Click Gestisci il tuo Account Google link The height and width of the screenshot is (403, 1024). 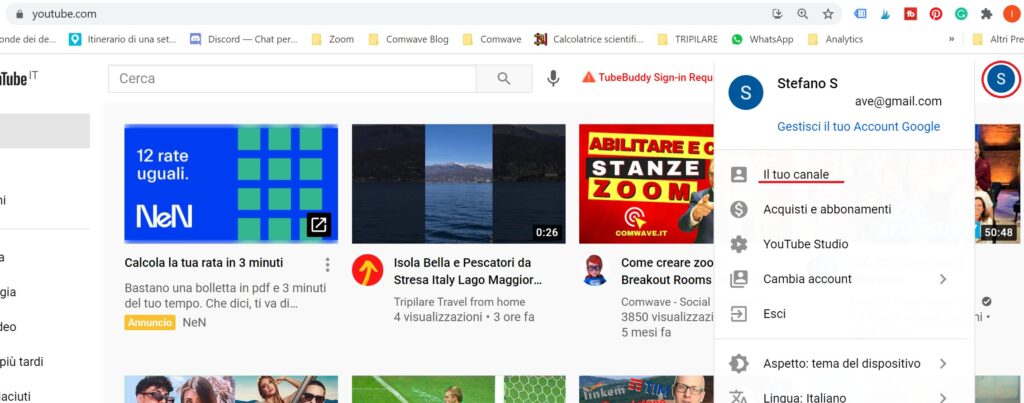click(x=858, y=127)
